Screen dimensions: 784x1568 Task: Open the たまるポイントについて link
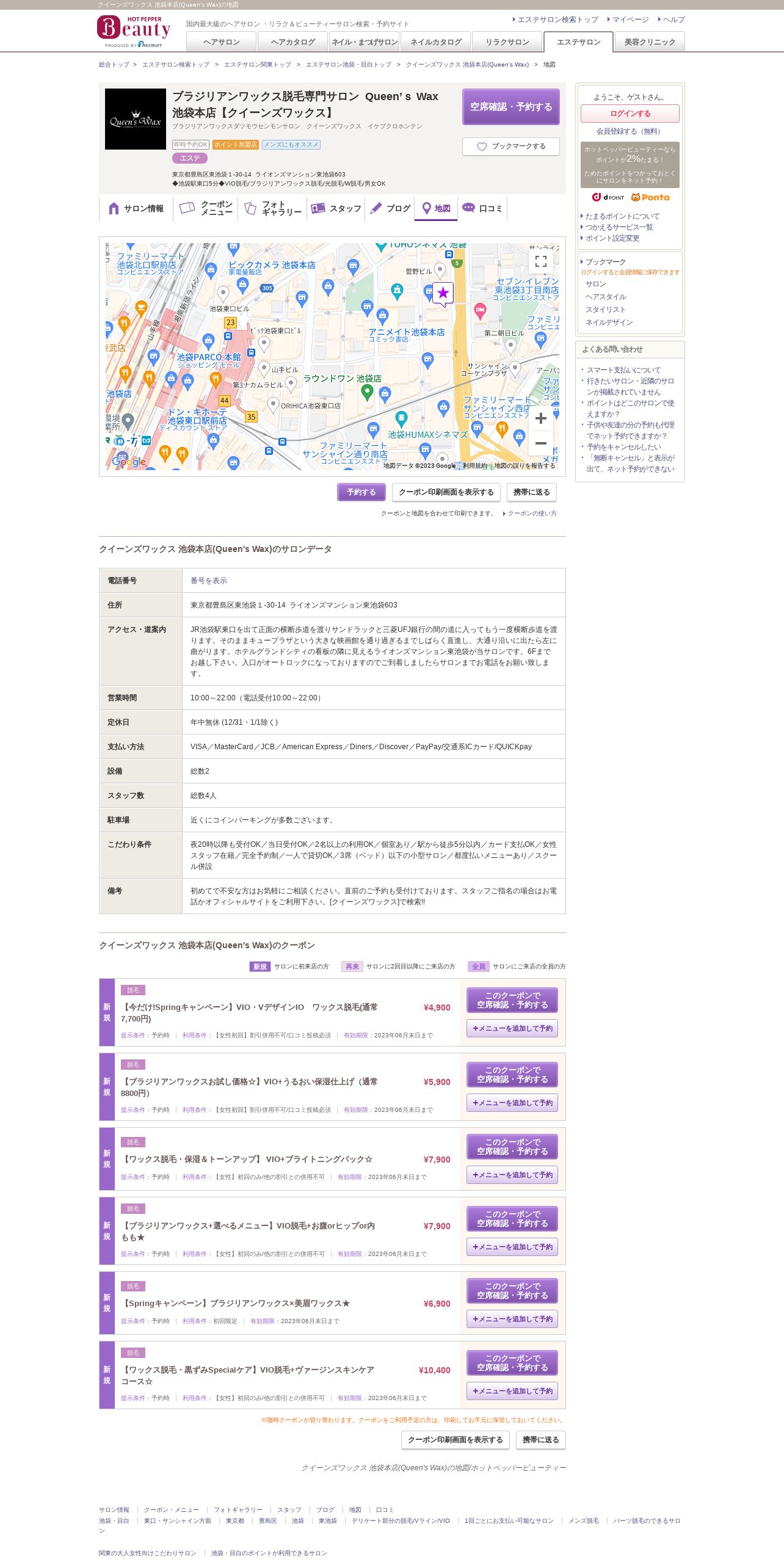pyautogui.click(x=622, y=216)
